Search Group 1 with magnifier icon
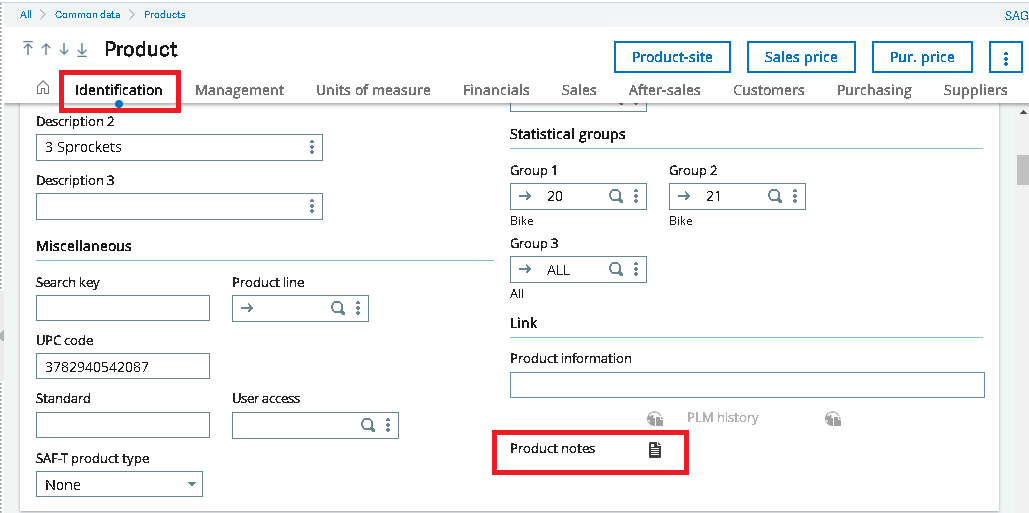Screen dimensions: 1029x513 tap(616, 195)
